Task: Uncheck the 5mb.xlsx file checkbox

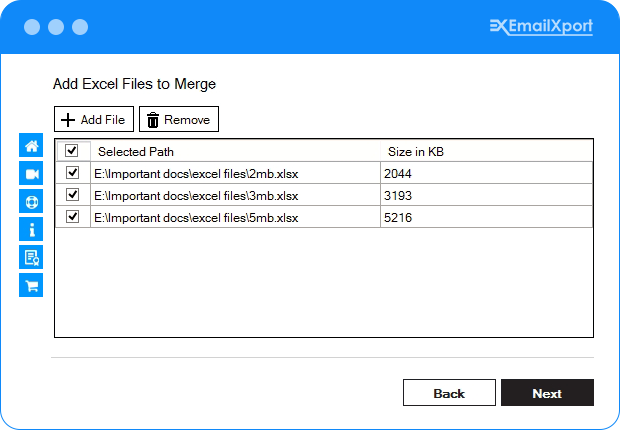Action: point(72,217)
